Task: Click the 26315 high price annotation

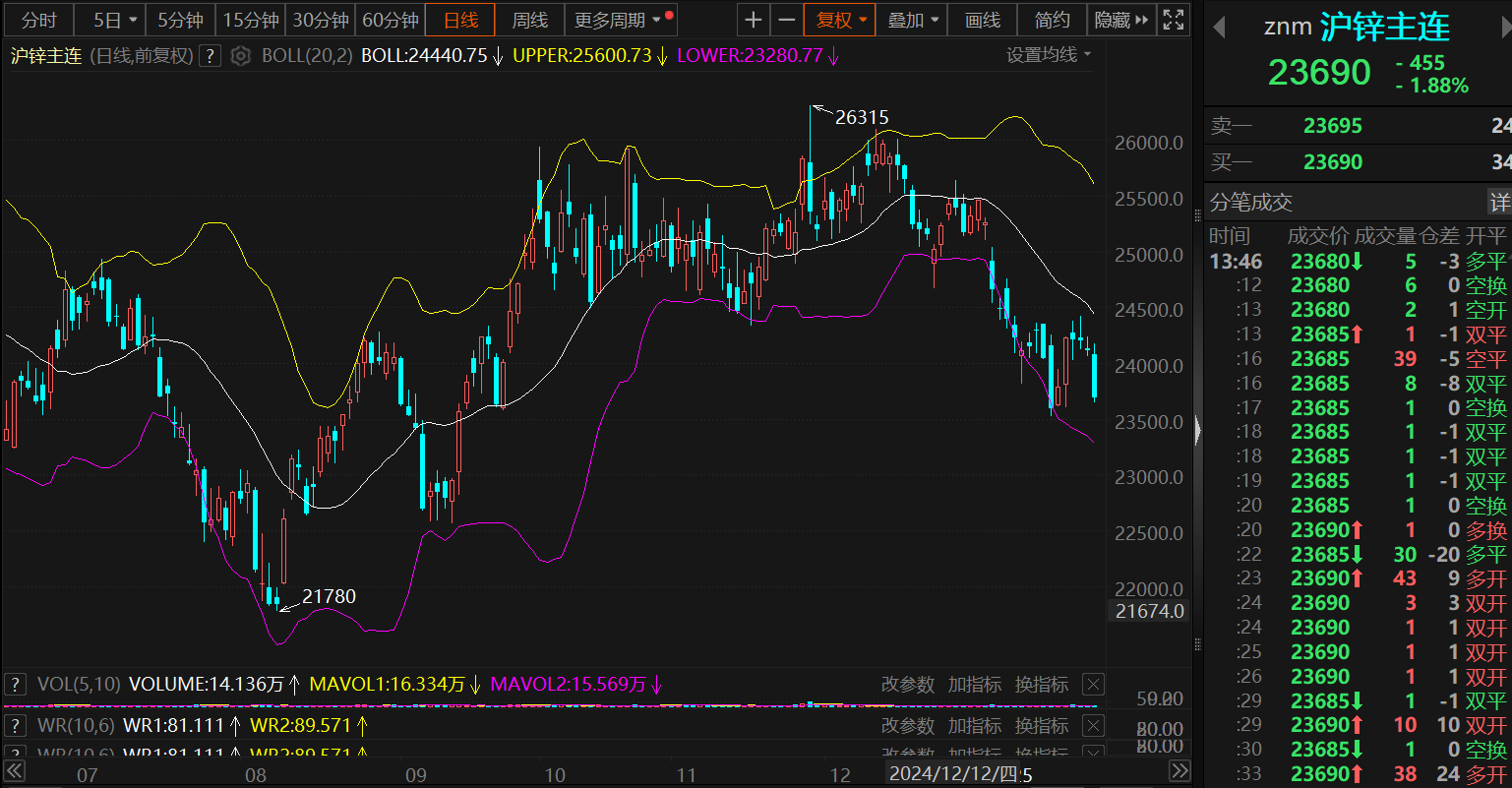Action: pos(862,117)
